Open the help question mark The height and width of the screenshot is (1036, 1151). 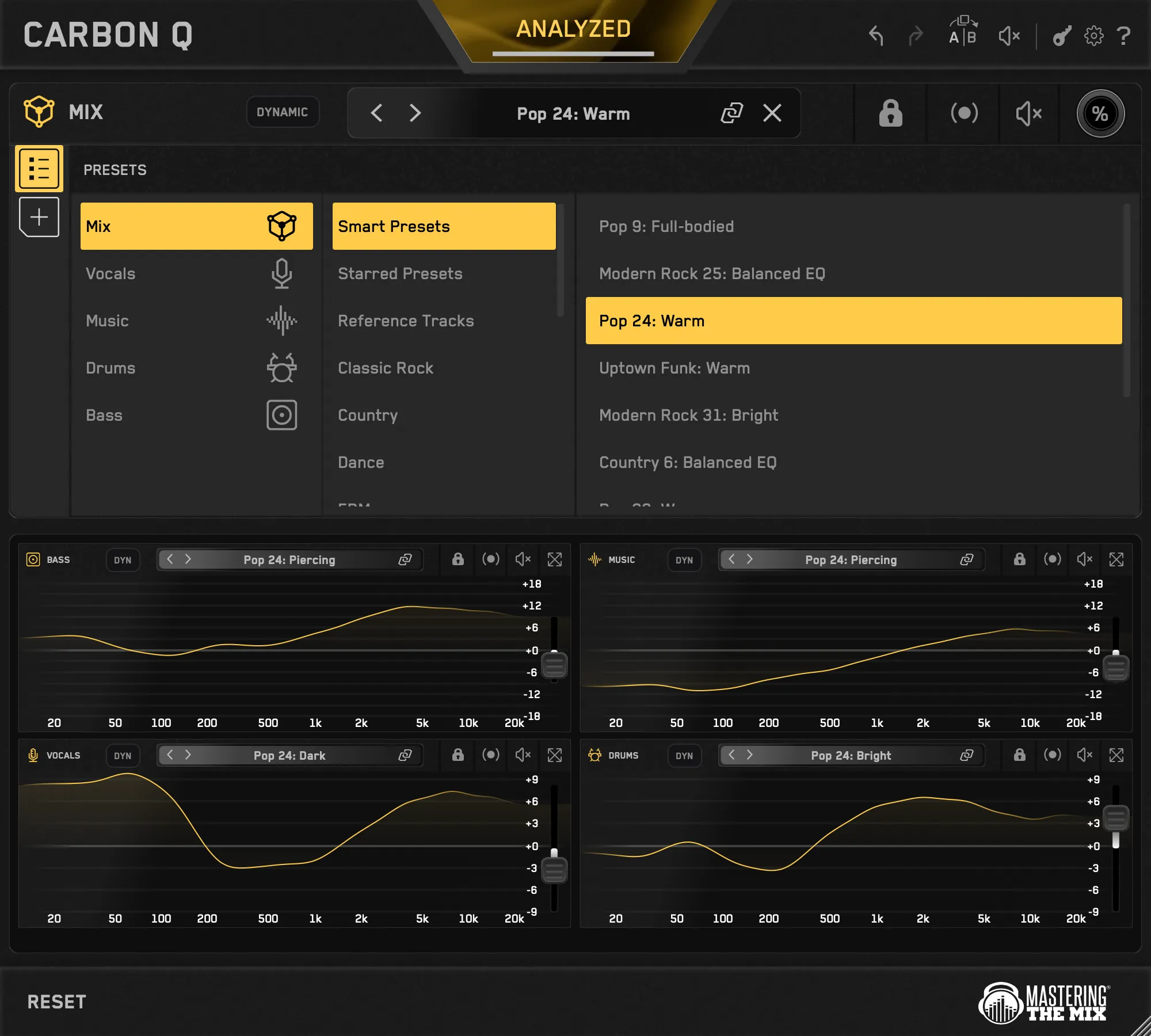tap(1123, 36)
